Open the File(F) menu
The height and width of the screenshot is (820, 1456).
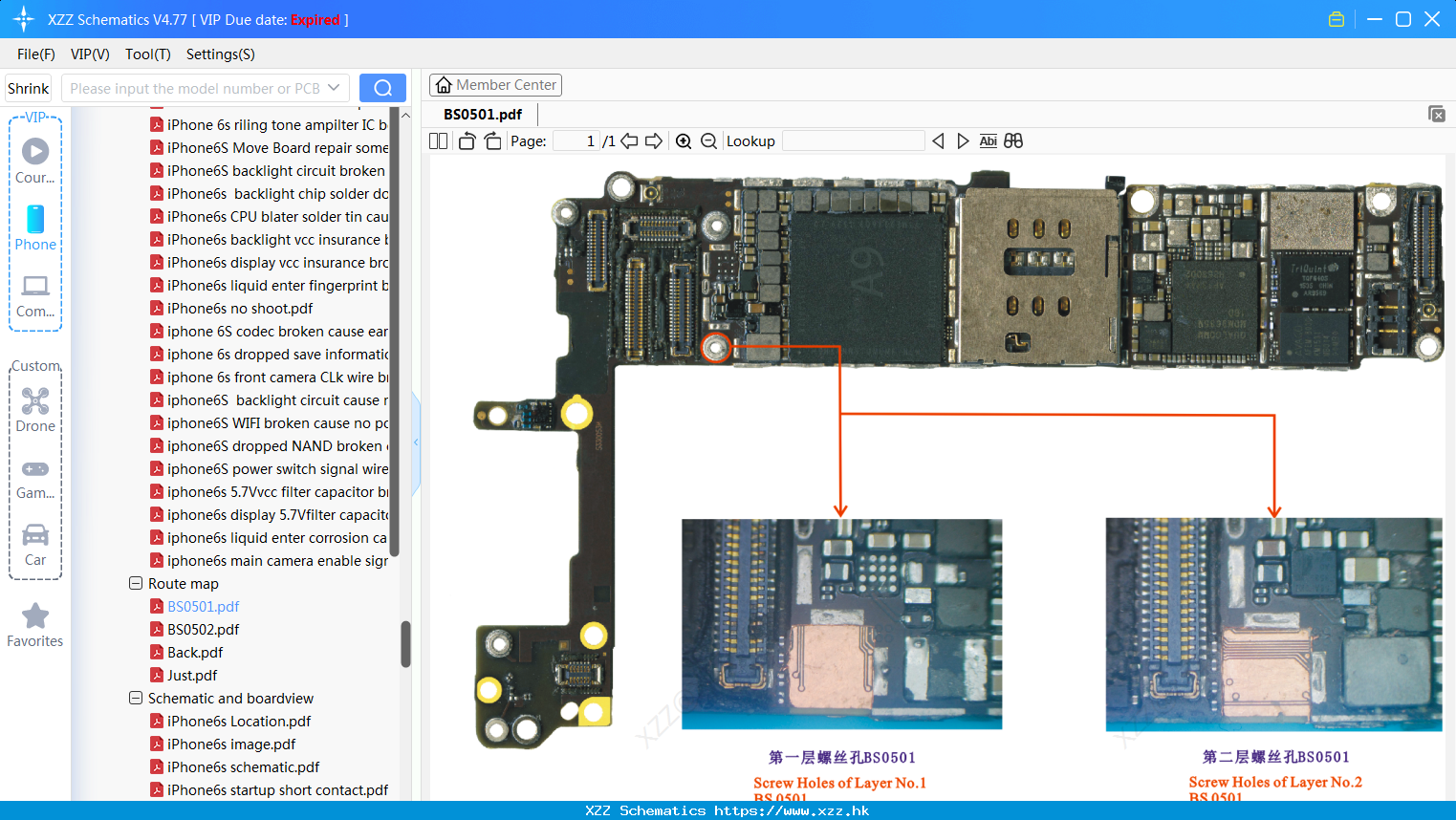click(x=36, y=54)
